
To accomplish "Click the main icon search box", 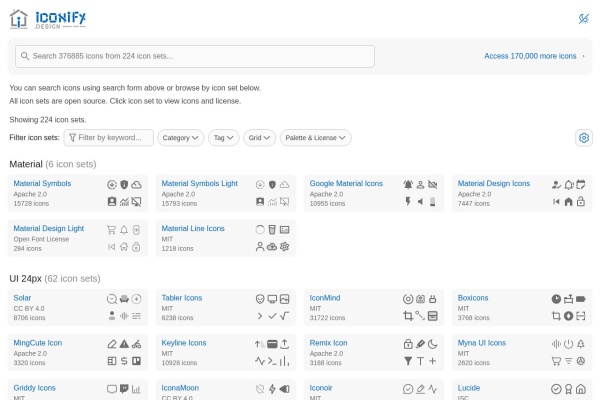I will (195, 56).
